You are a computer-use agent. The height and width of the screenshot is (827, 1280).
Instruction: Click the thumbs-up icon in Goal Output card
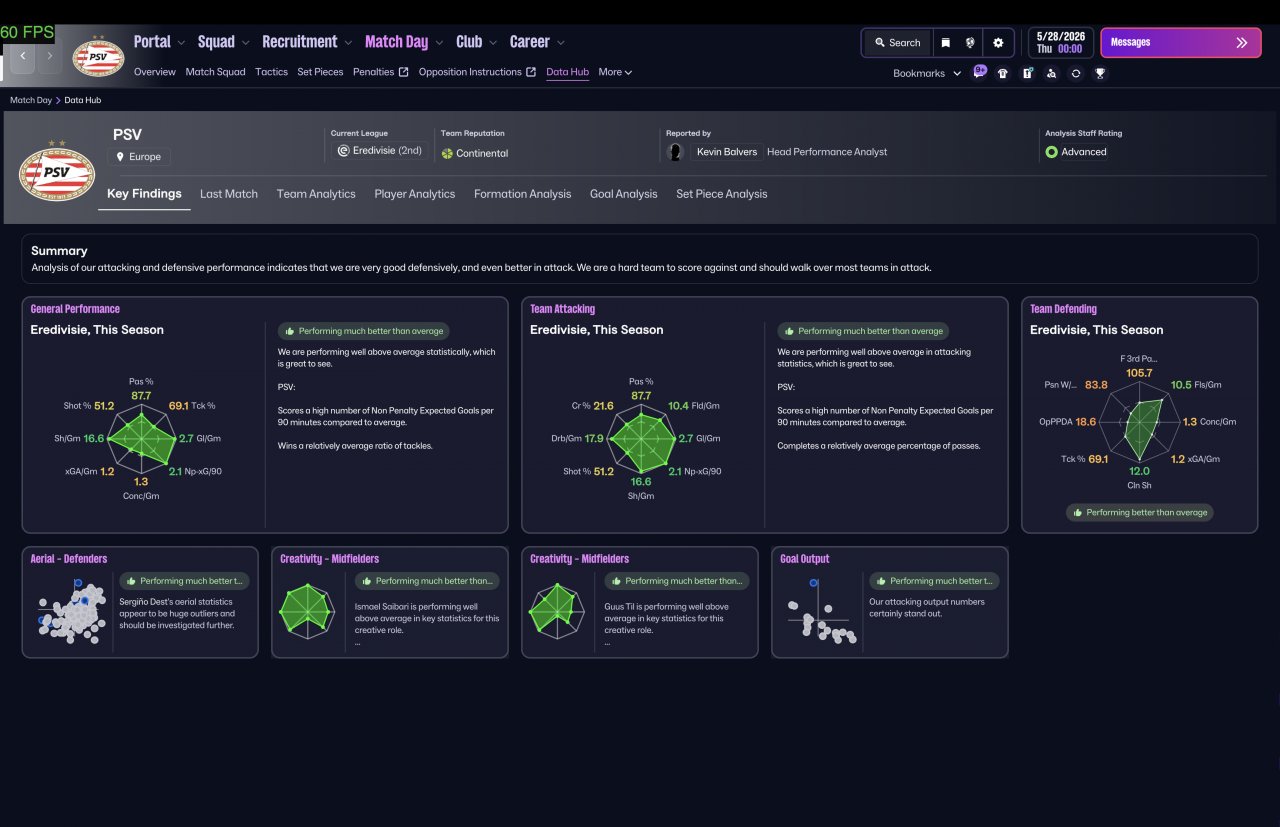(x=882, y=581)
